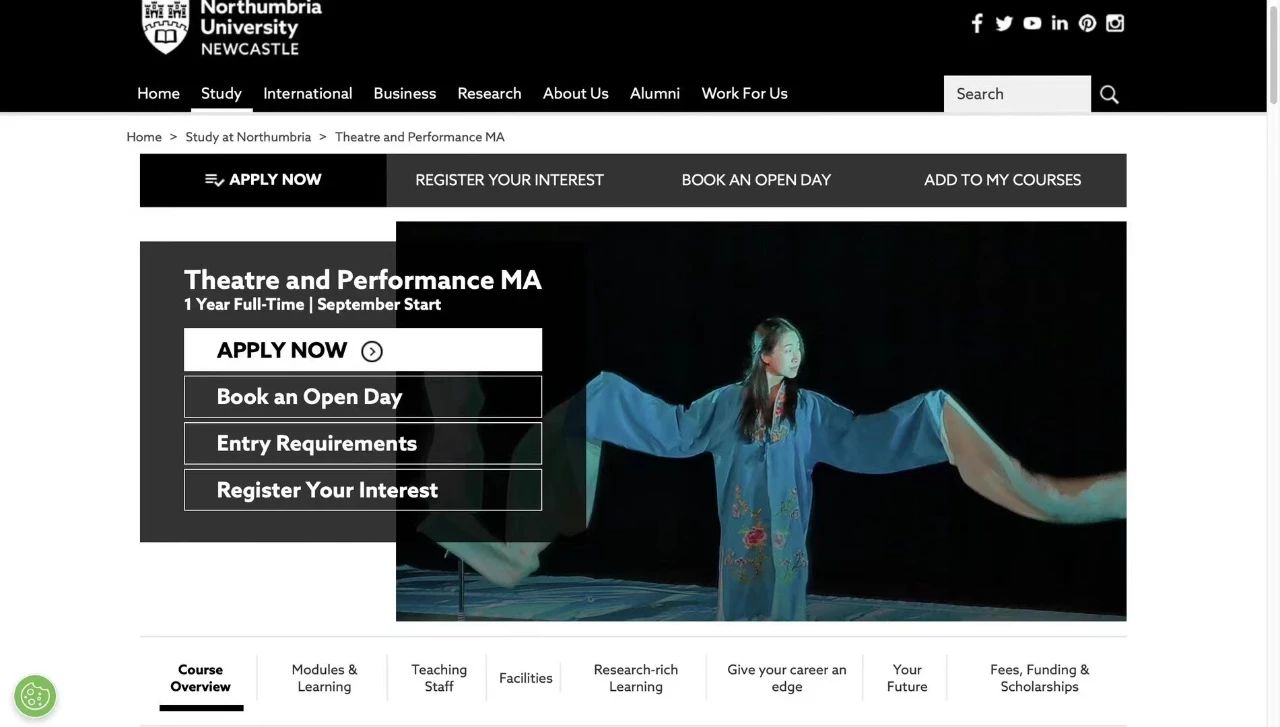Click the 1 Year Full-Time September Start text
This screenshot has height=727, width=1280.
coord(312,305)
